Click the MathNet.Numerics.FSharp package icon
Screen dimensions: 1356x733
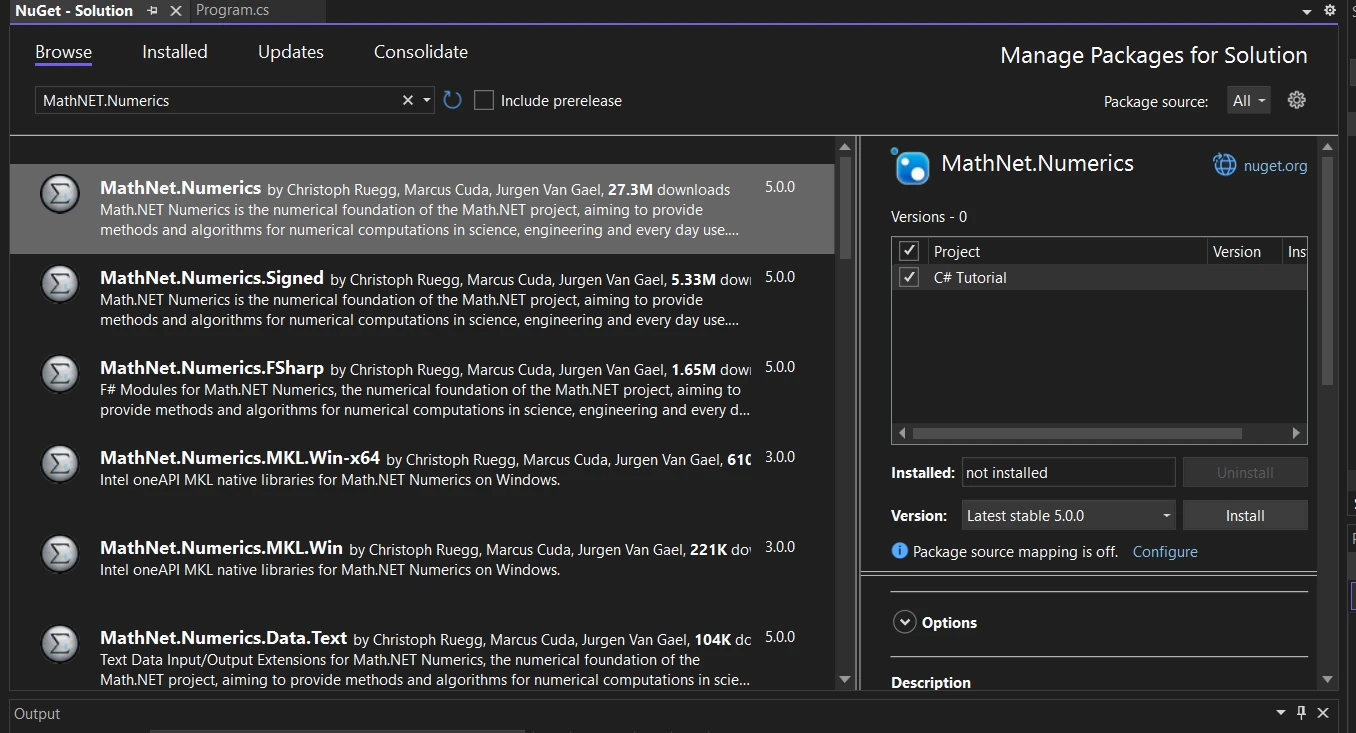point(60,374)
